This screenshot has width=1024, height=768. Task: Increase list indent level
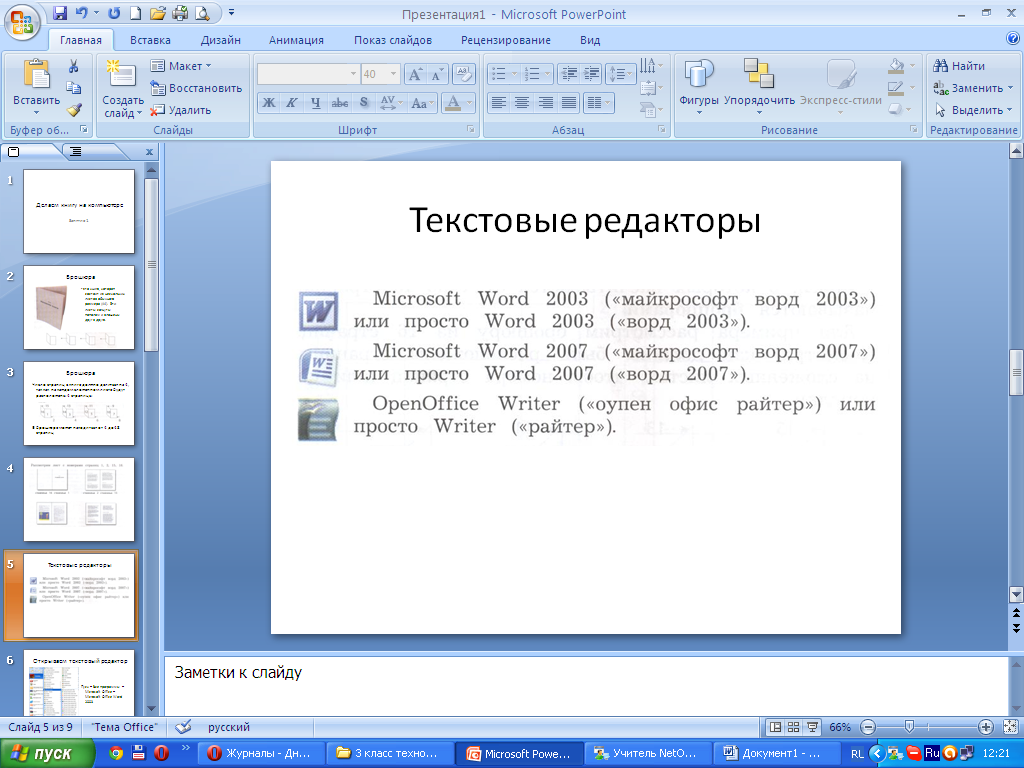tap(591, 74)
